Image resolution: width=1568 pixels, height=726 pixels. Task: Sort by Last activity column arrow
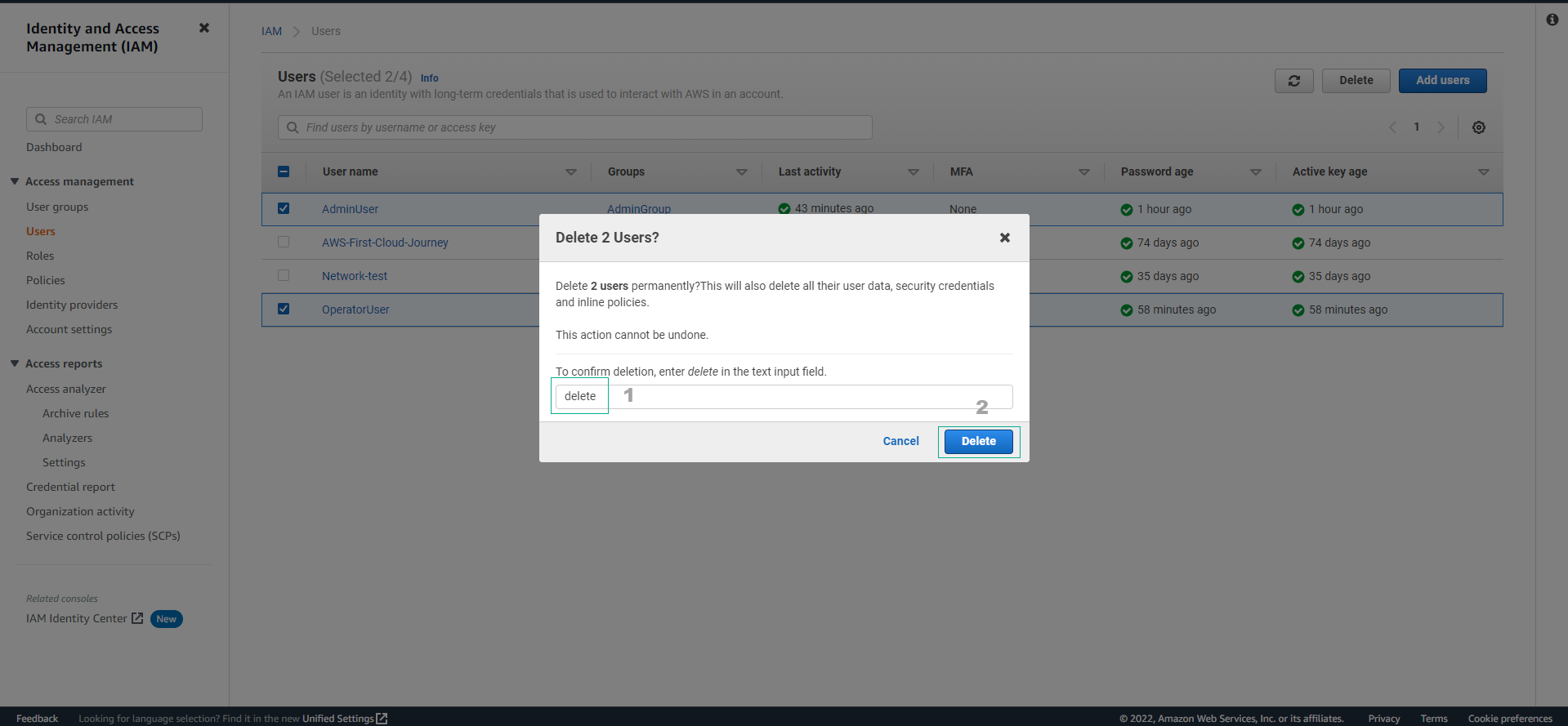coord(914,172)
